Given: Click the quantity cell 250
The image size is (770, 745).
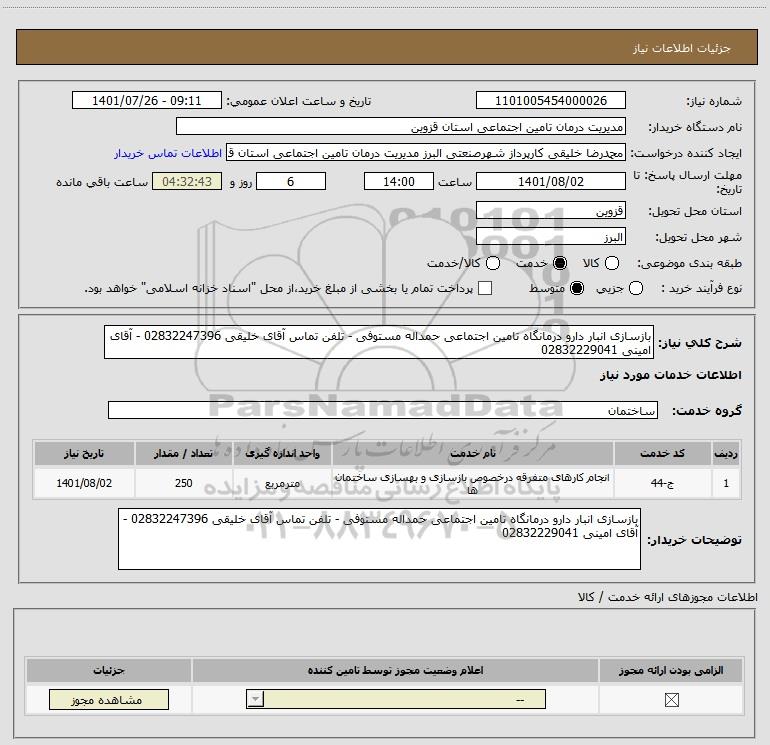Looking at the screenshot, I should (x=184, y=483).
